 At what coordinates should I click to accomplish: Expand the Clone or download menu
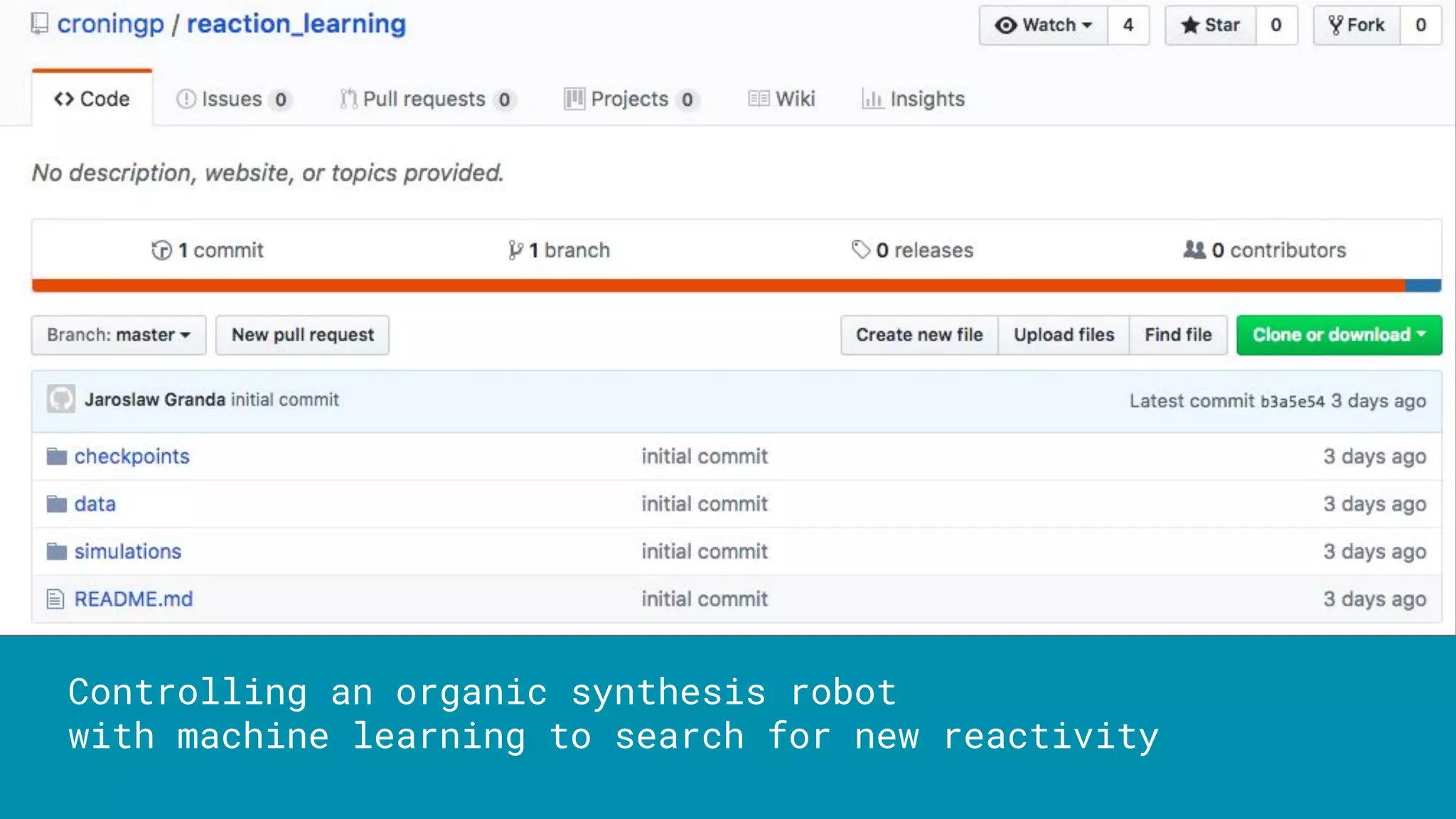point(1339,335)
